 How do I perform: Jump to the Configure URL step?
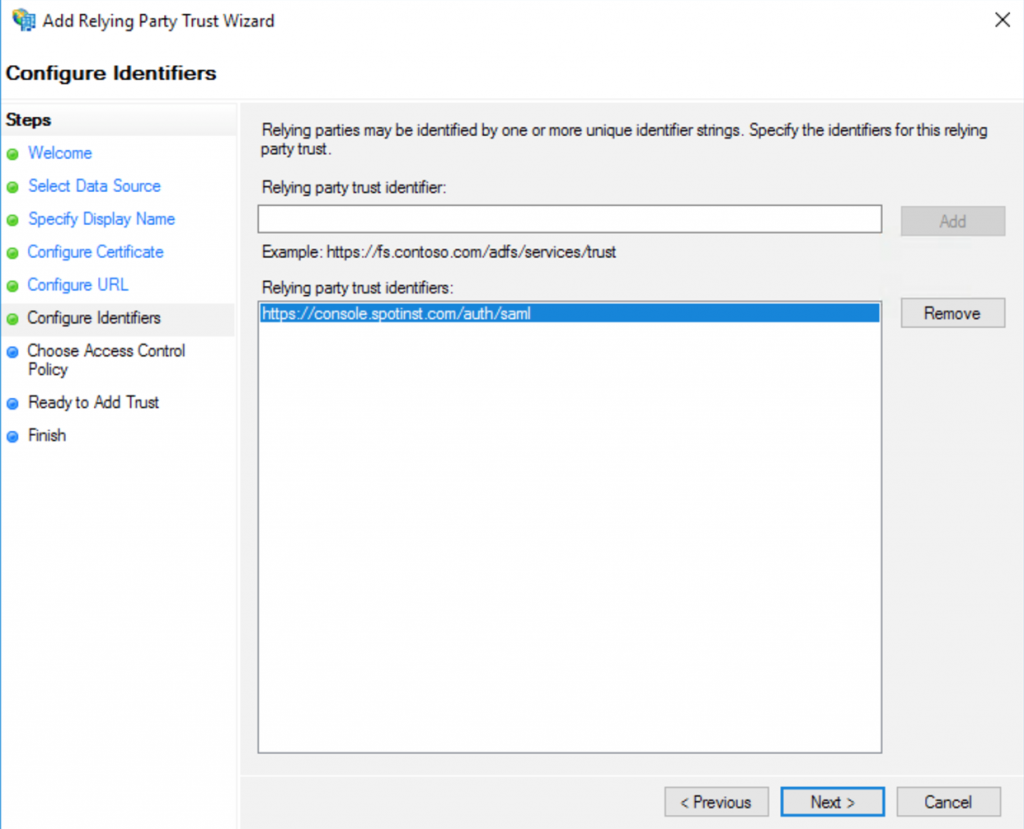pos(77,285)
